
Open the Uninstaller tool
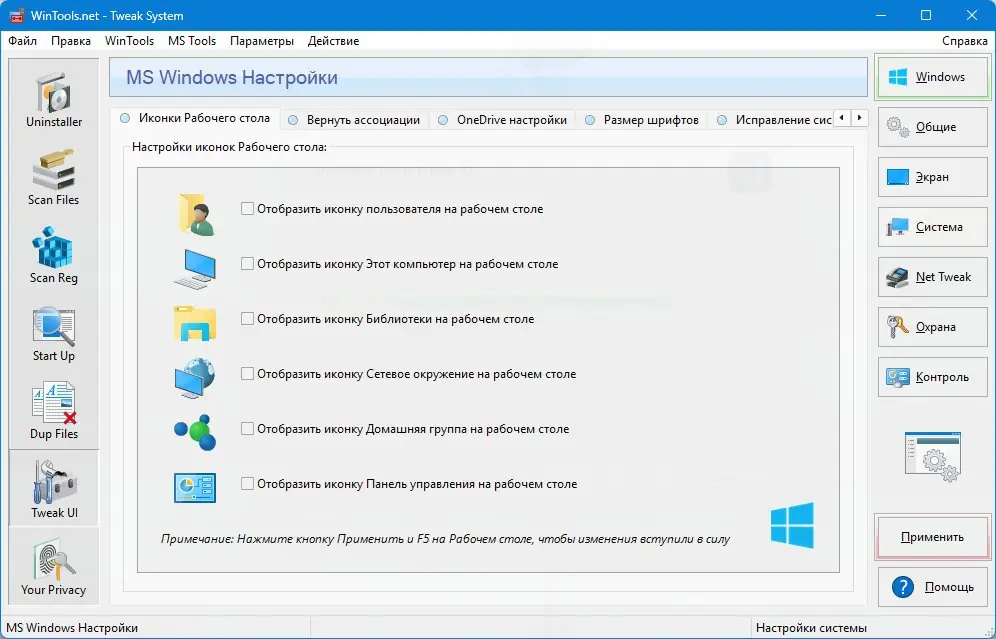click(x=54, y=100)
